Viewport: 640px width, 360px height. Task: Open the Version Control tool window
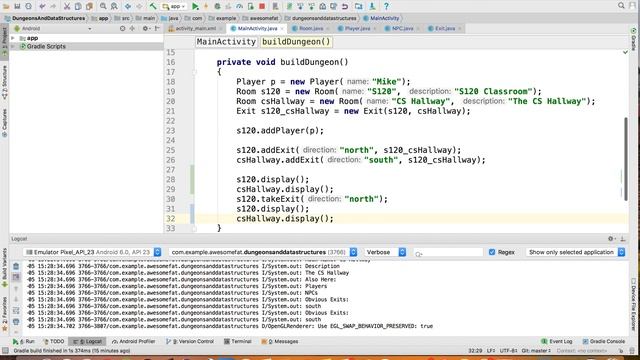coord(190,342)
